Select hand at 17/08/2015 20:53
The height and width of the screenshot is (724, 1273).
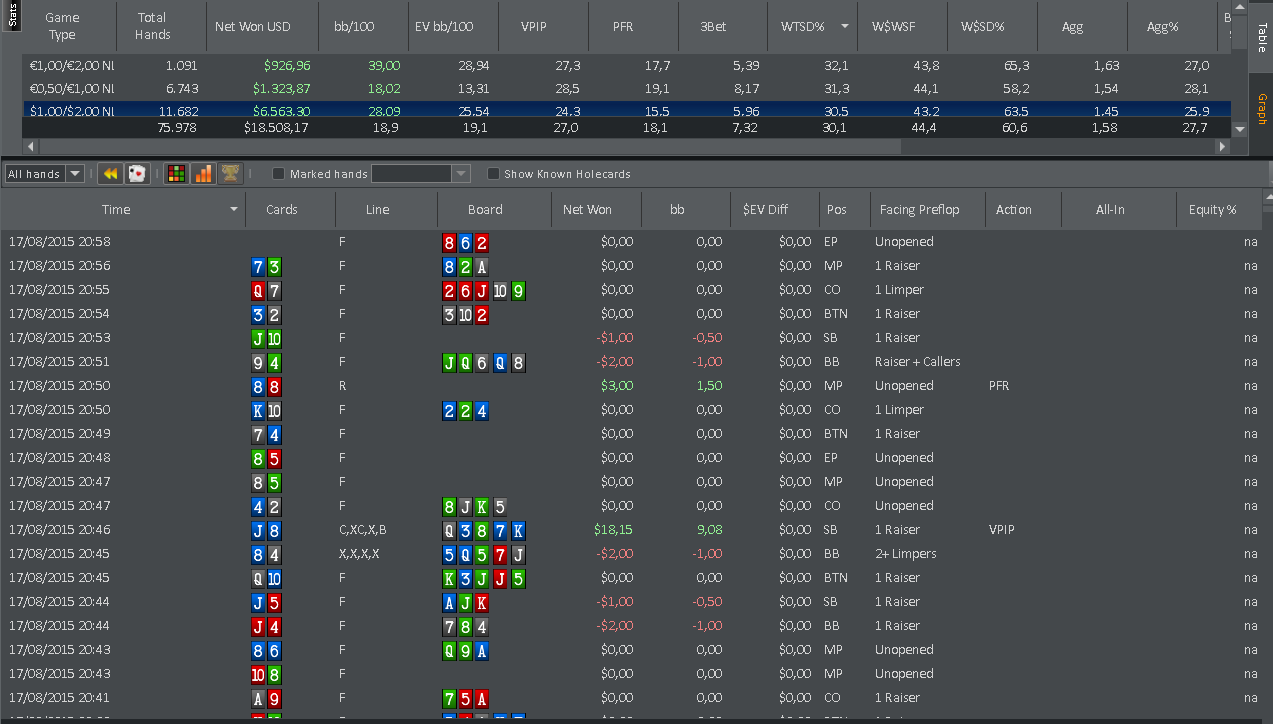click(630, 338)
